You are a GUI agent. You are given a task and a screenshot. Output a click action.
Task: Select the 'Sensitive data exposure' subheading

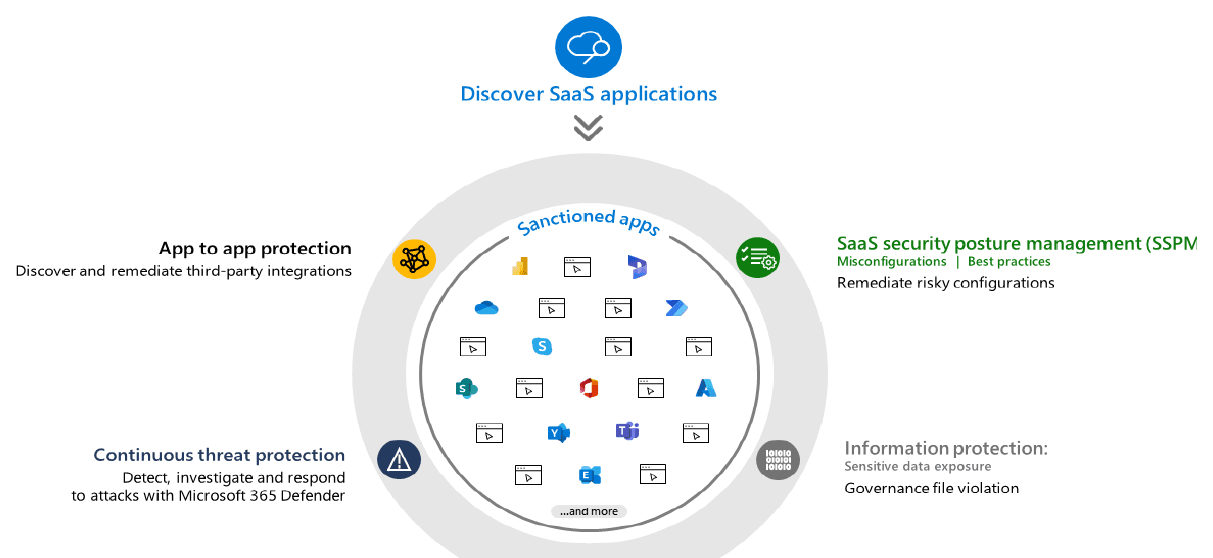coord(918,467)
